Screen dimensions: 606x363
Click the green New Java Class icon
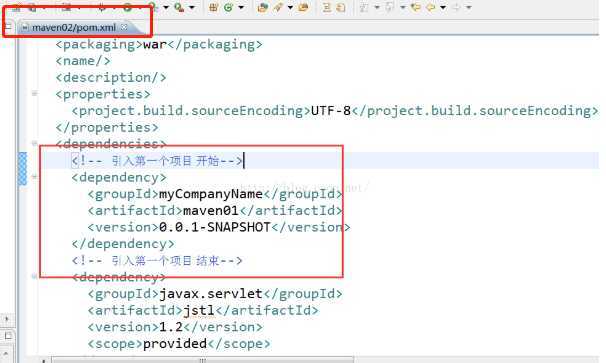[228, 7]
